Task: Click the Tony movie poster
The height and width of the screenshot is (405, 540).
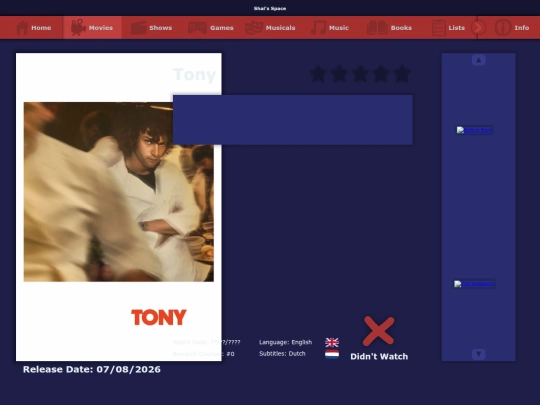Action: (118, 207)
